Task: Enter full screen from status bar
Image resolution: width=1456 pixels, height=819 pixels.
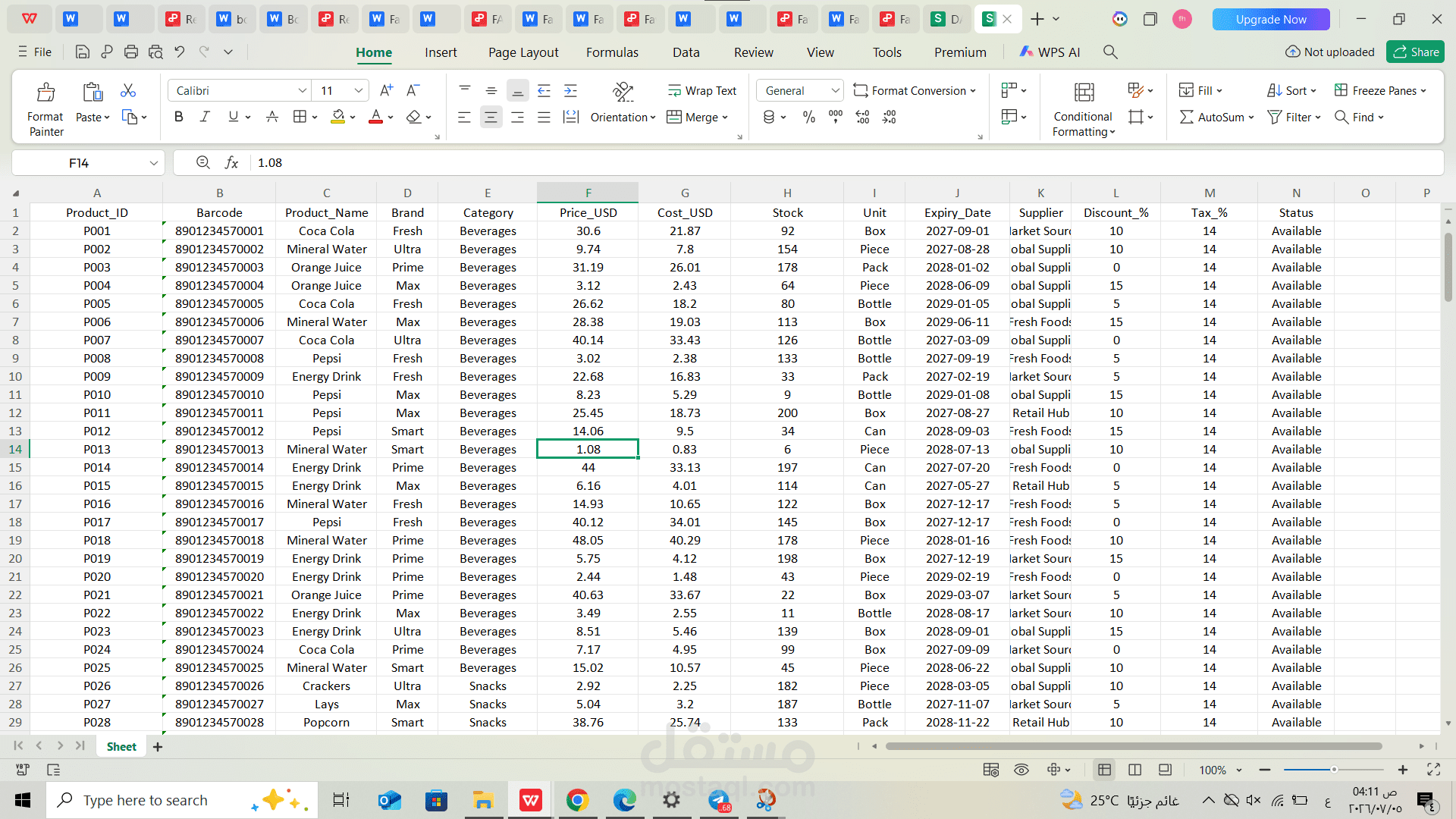Action: [1433, 770]
